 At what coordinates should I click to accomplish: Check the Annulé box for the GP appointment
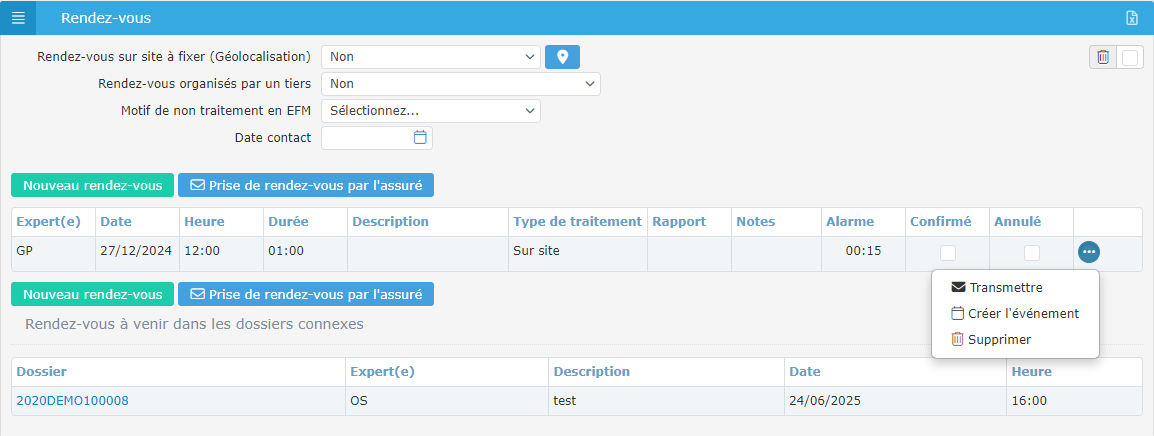click(1032, 253)
